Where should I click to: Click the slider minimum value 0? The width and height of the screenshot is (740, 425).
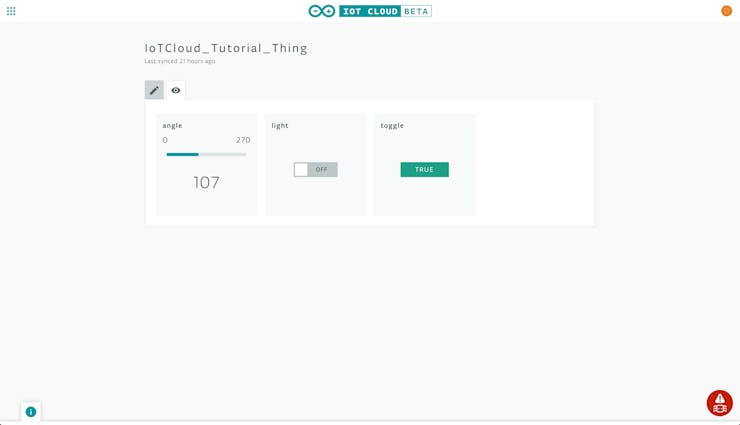click(x=165, y=140)
